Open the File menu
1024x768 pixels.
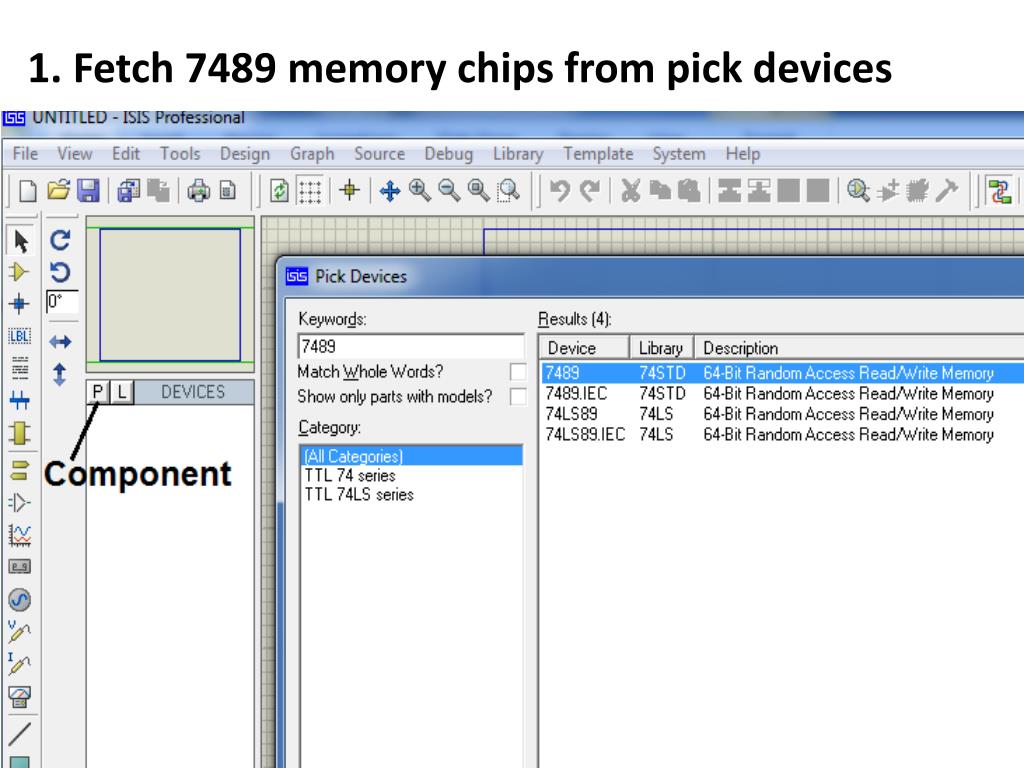pyautogui.click(x=25, y=154)
